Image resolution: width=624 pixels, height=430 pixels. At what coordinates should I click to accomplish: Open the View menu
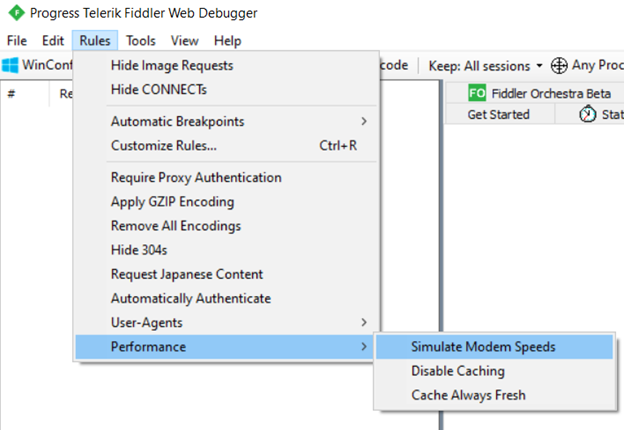185,41
